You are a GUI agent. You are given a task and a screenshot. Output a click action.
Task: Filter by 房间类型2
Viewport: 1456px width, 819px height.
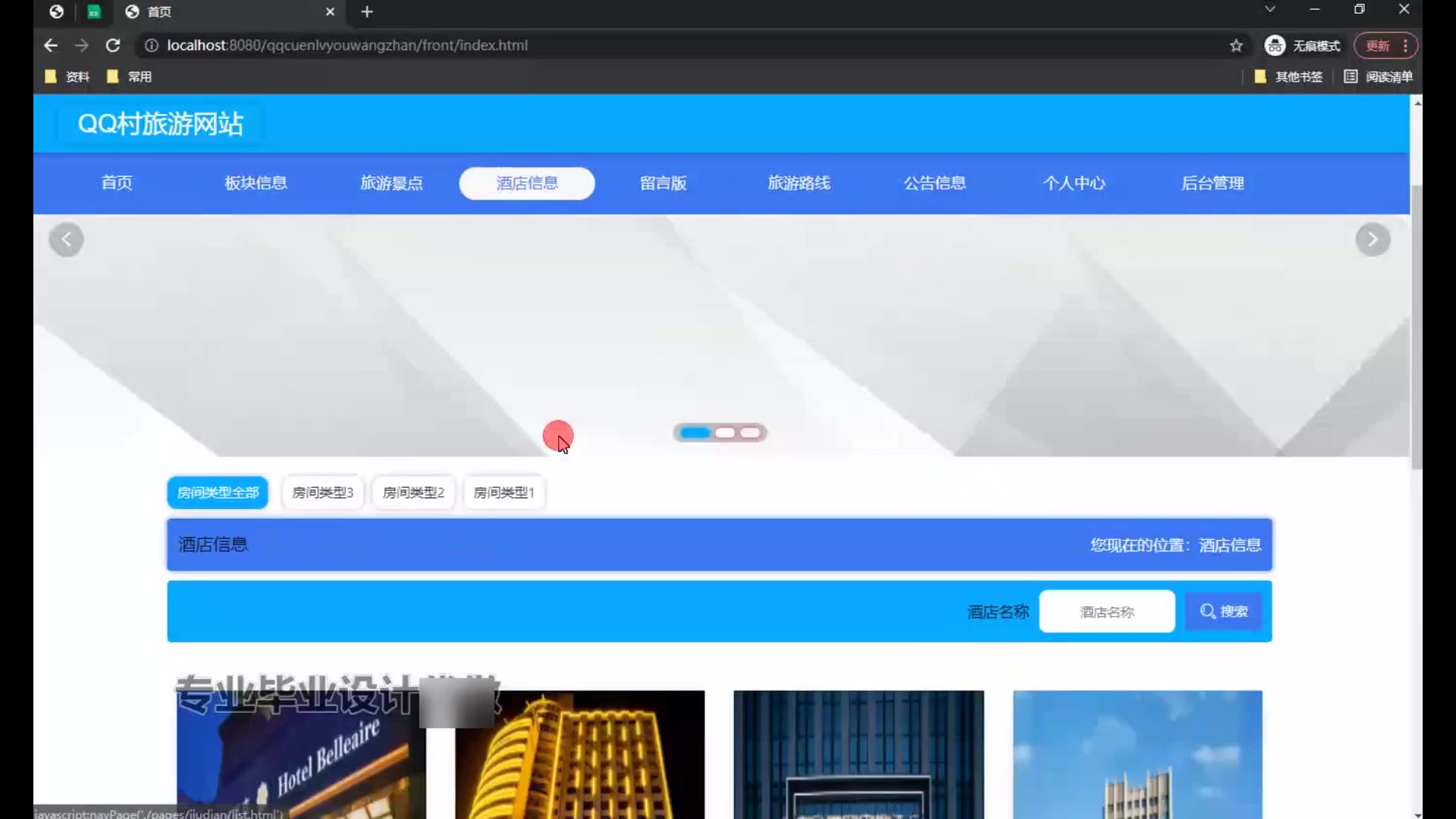413,493
